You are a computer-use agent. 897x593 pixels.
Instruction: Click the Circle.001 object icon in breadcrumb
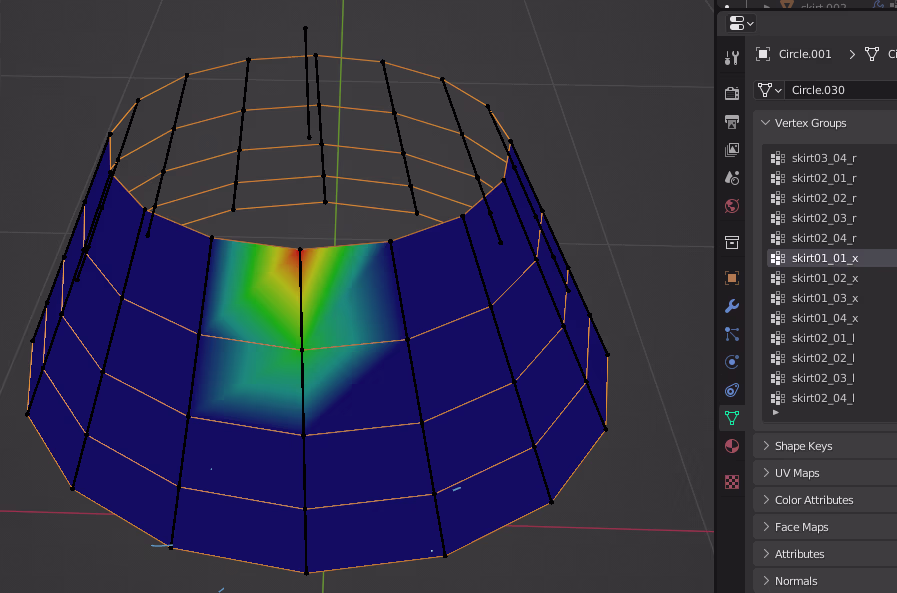[763, 54]
